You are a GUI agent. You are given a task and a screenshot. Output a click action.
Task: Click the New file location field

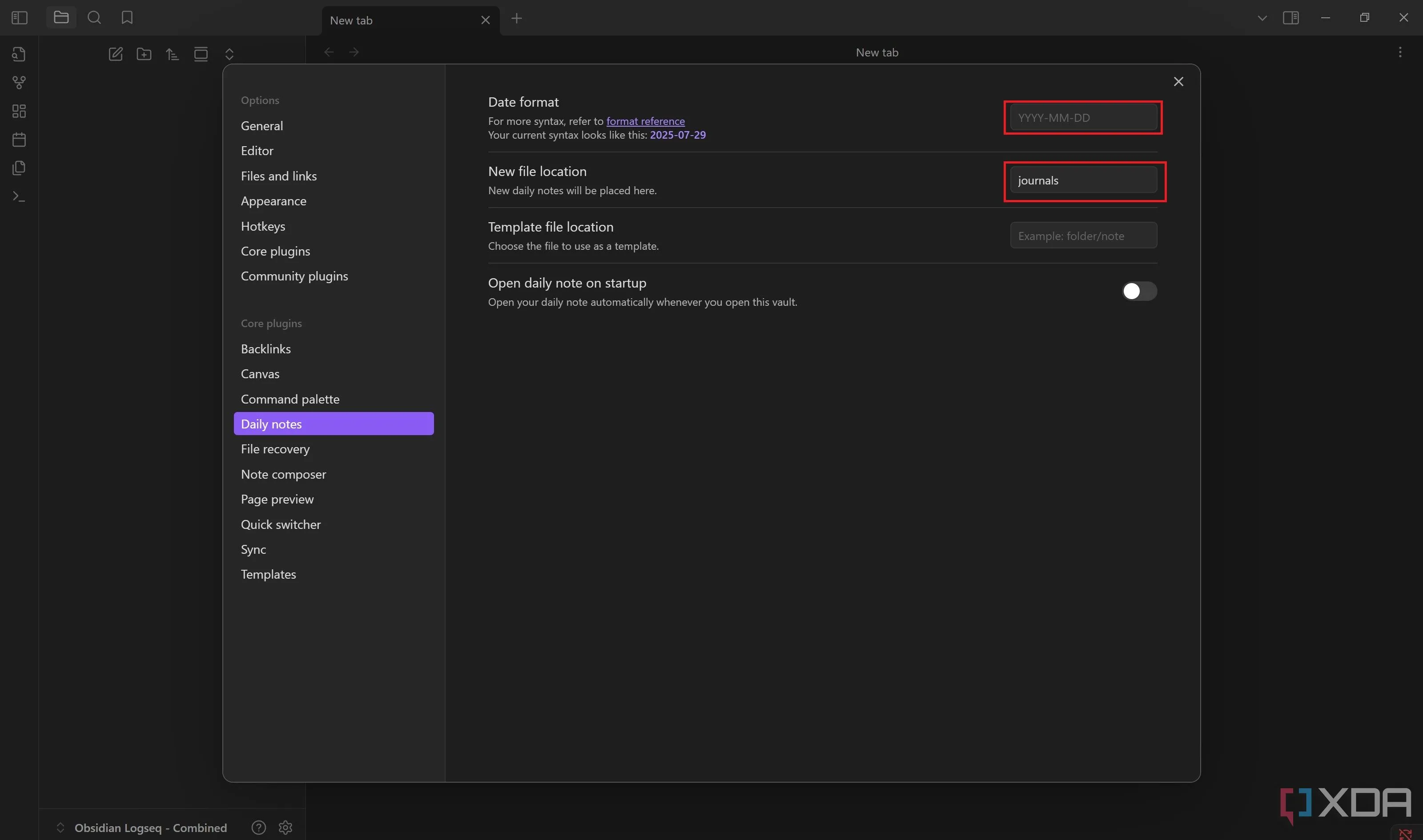1083,180
